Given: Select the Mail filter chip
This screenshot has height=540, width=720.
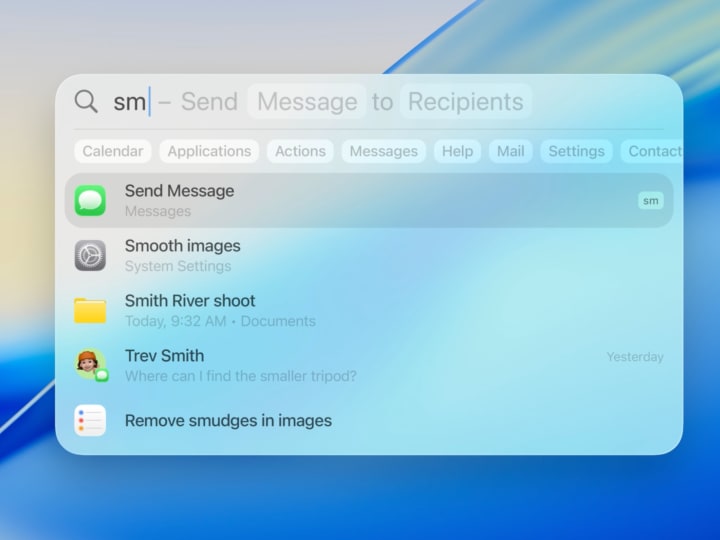Looking at the screenshot, I should tap(511, 151).
